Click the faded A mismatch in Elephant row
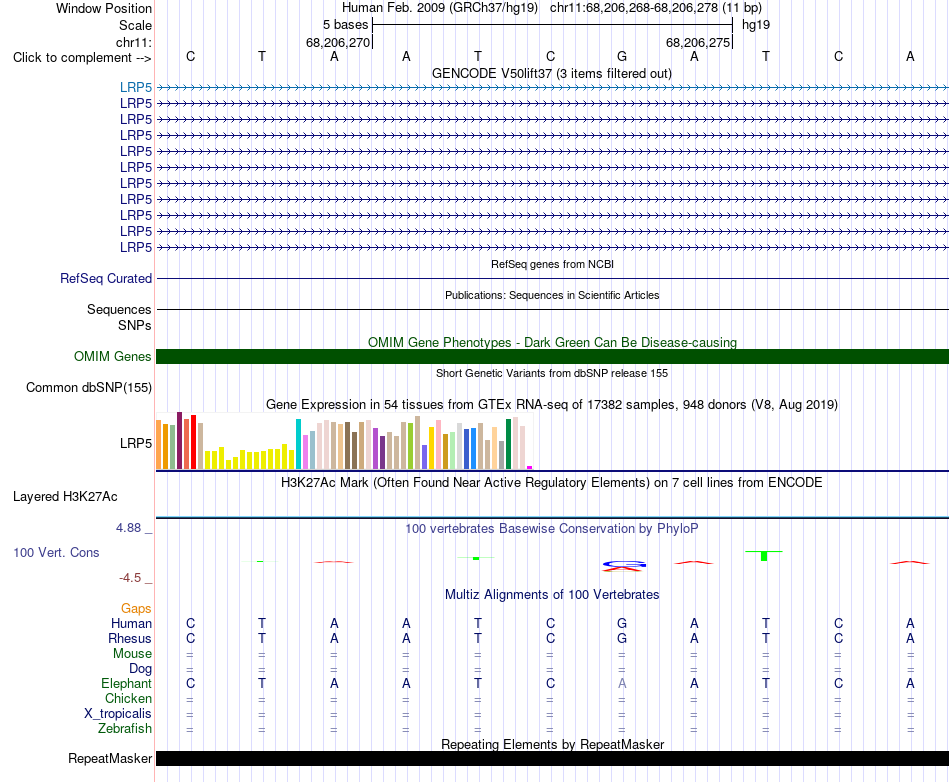 coord(622,683)
